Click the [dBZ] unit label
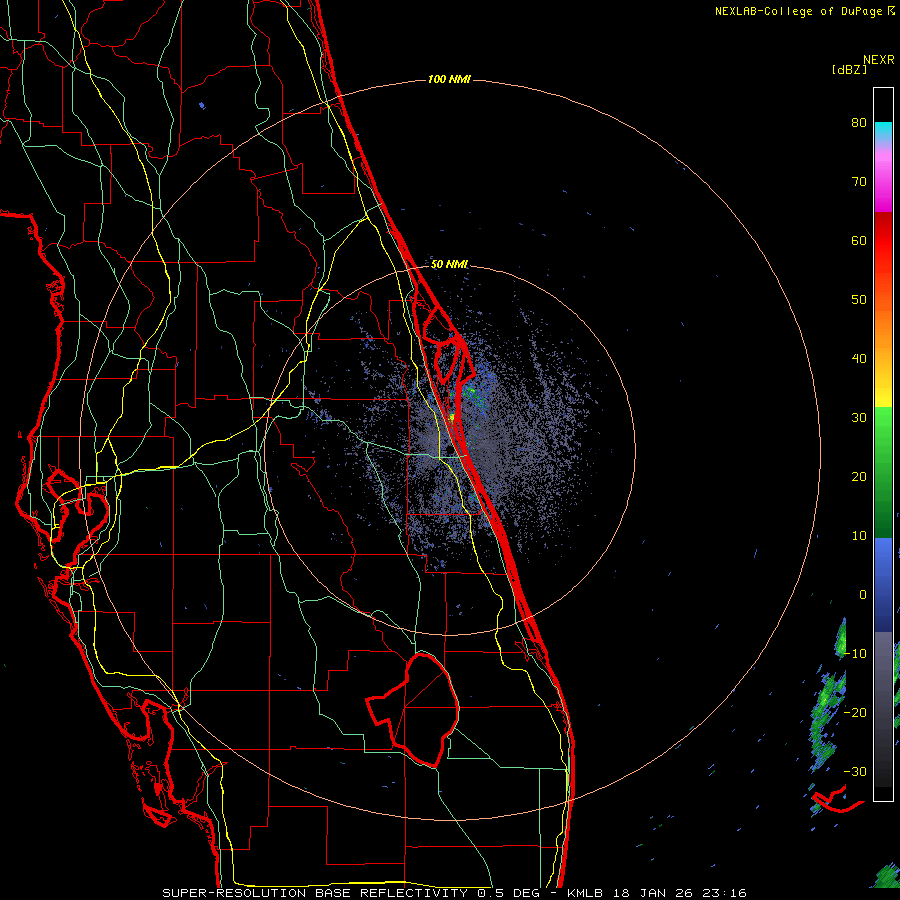Viewport: 900px width, 900px height. click(x=849, y=70)
